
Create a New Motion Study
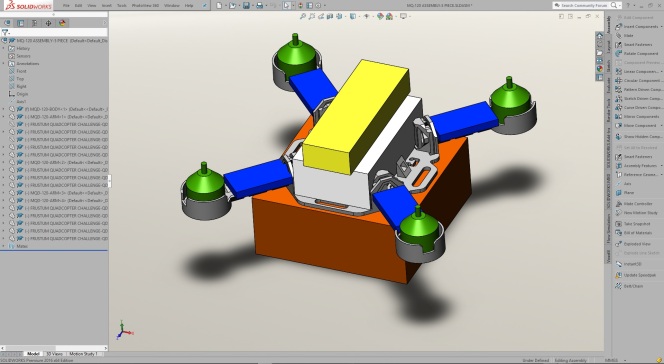(636, 212)
